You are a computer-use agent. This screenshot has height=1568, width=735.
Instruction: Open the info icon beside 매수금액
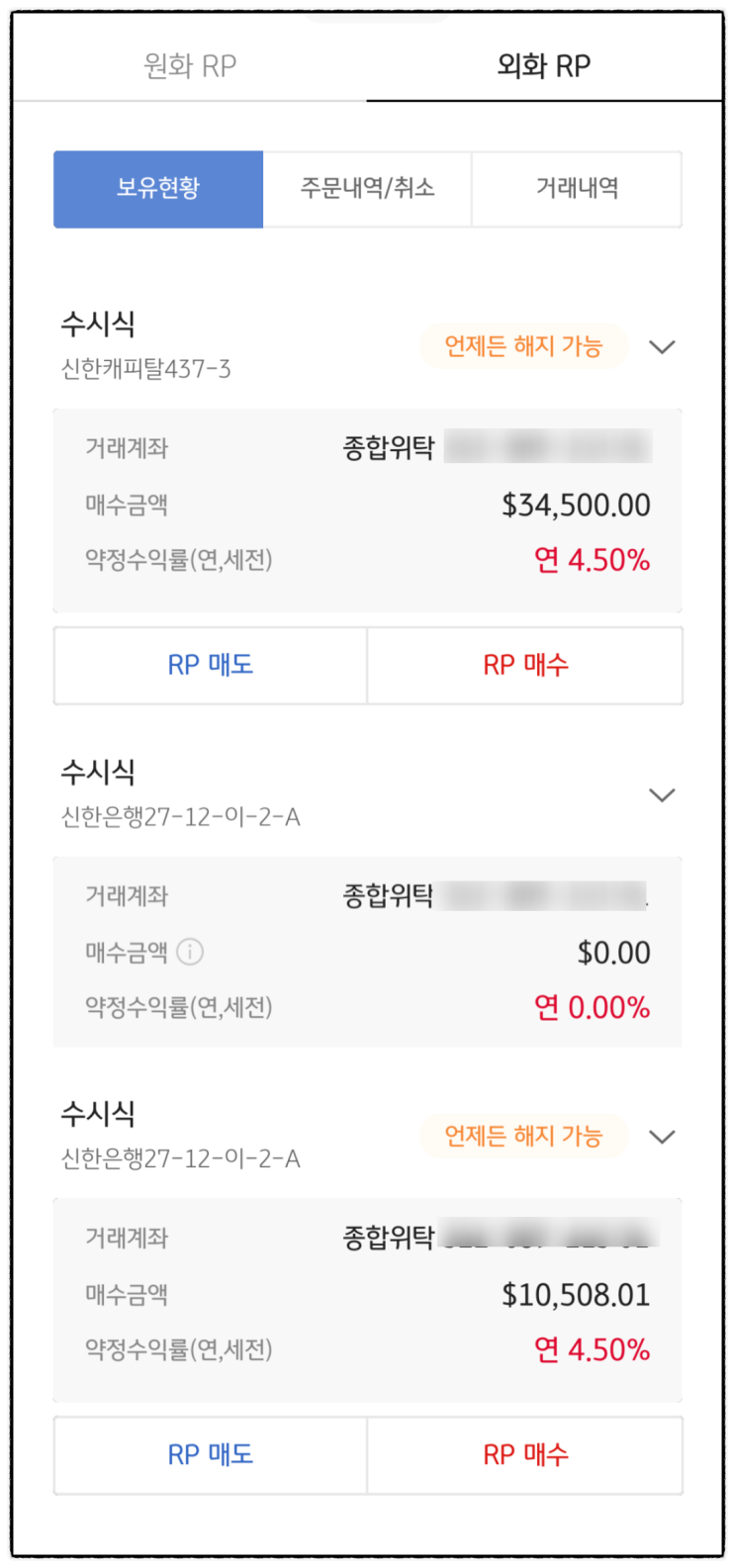pyautogui.click(x=190, y=952)
